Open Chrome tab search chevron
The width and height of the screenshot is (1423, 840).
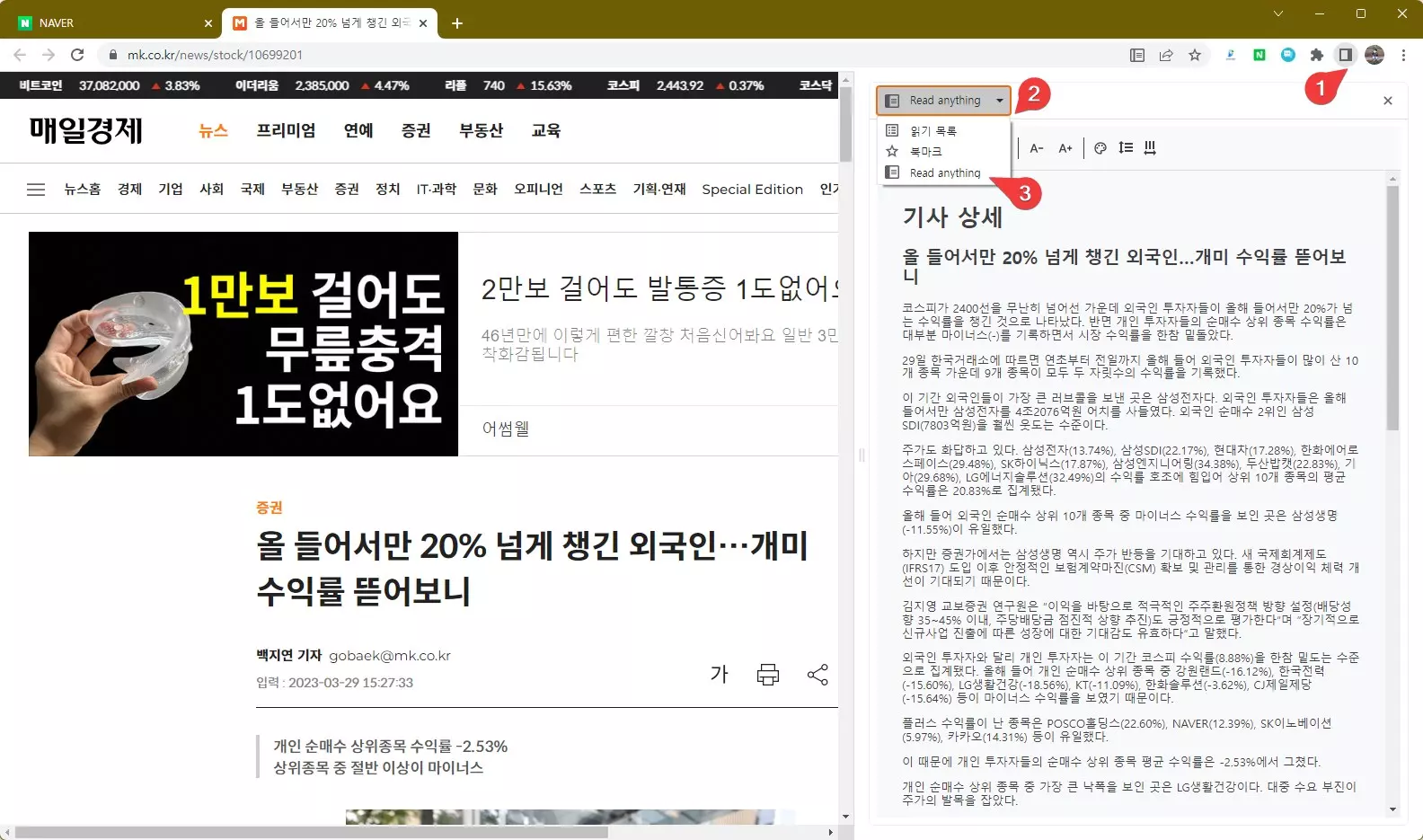click(1278, 13)
